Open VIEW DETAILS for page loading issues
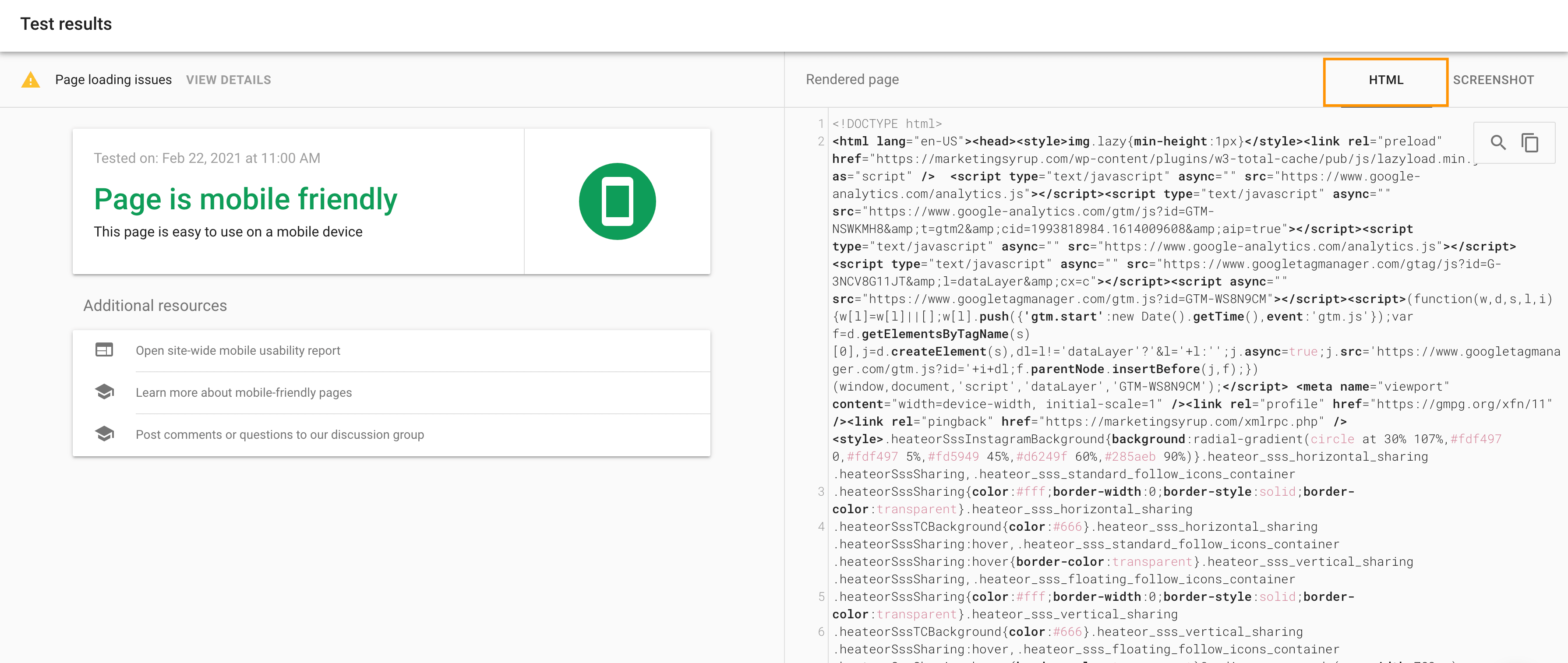1568x663 pixels. pos(228,79)
